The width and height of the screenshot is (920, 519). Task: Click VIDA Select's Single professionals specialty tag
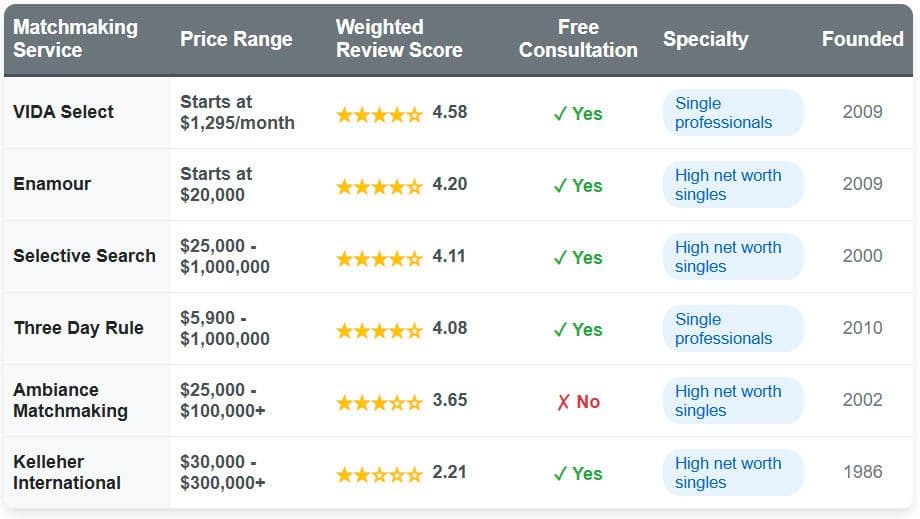(x=732, y=113)
